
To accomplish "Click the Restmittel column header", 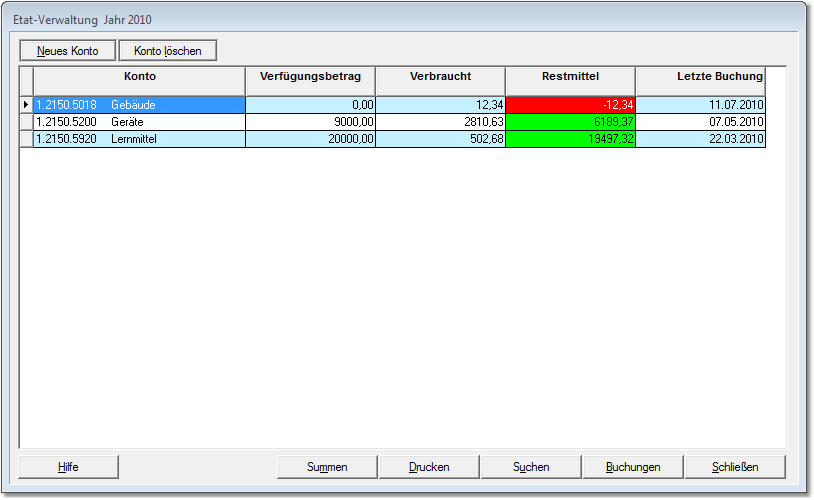I will pos(570,77).
